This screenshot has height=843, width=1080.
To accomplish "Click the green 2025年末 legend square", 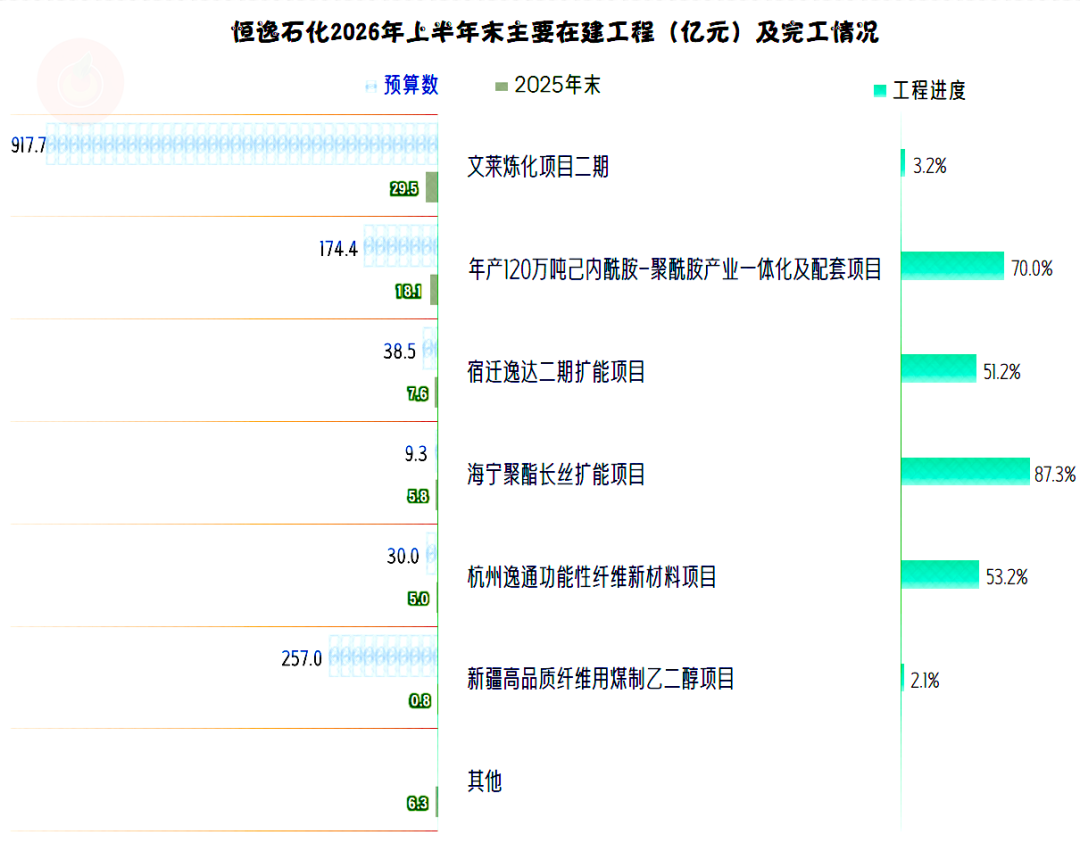I will click(x=501, y=86).
